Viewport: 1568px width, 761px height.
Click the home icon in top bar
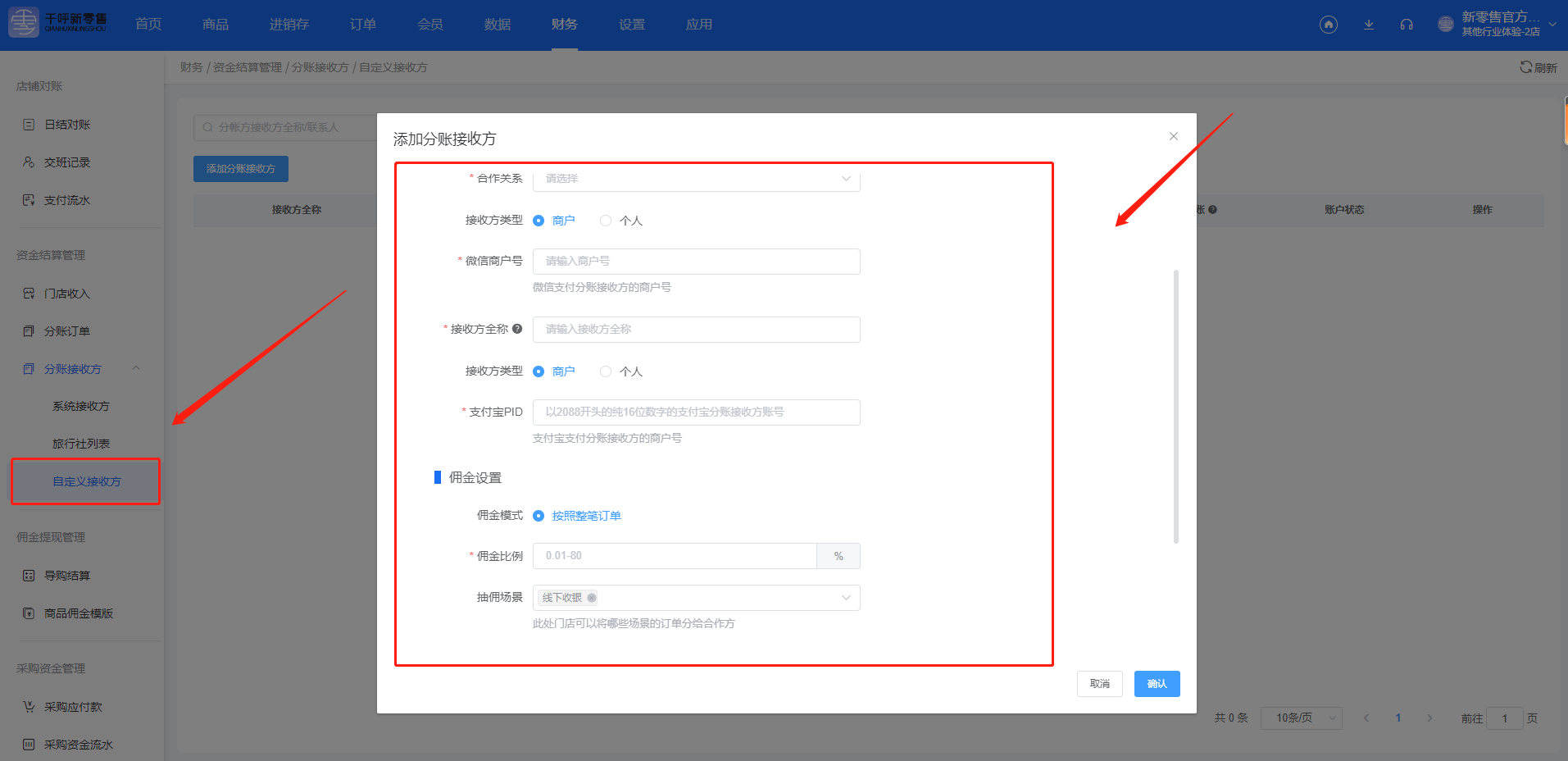tap(1328, 25)
